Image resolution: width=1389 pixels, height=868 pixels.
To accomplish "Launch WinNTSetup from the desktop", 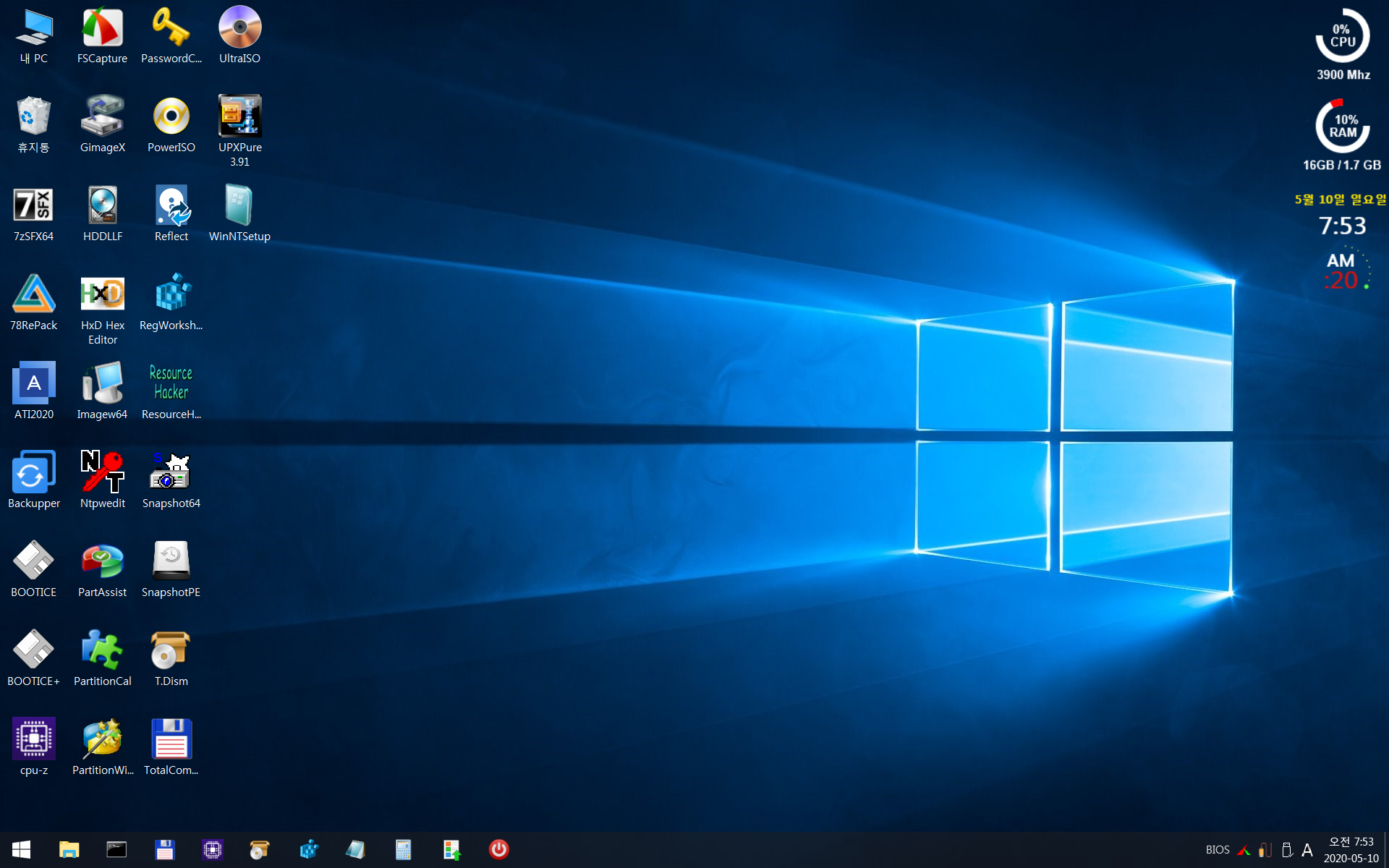I will (x=239, y=214).
